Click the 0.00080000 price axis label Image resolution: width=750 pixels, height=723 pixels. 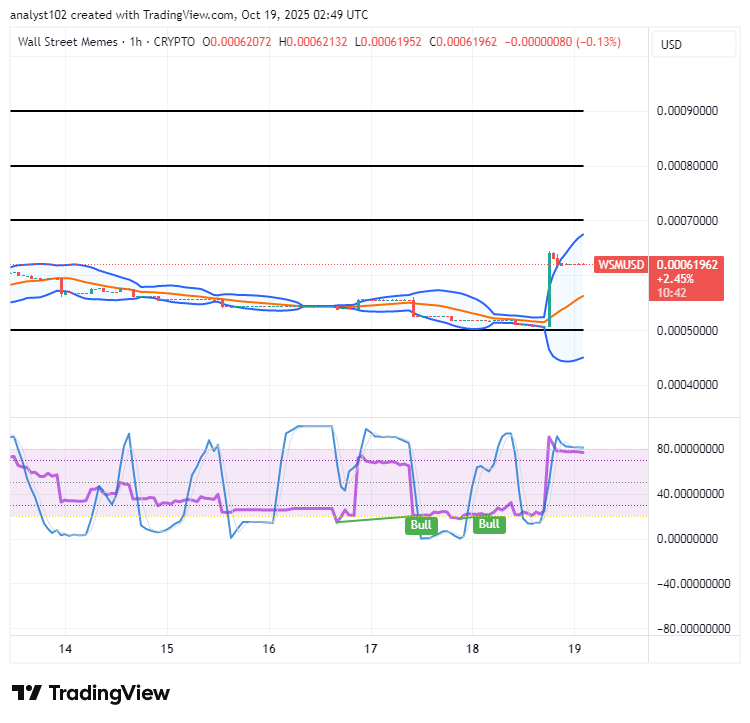coord(687,166)
